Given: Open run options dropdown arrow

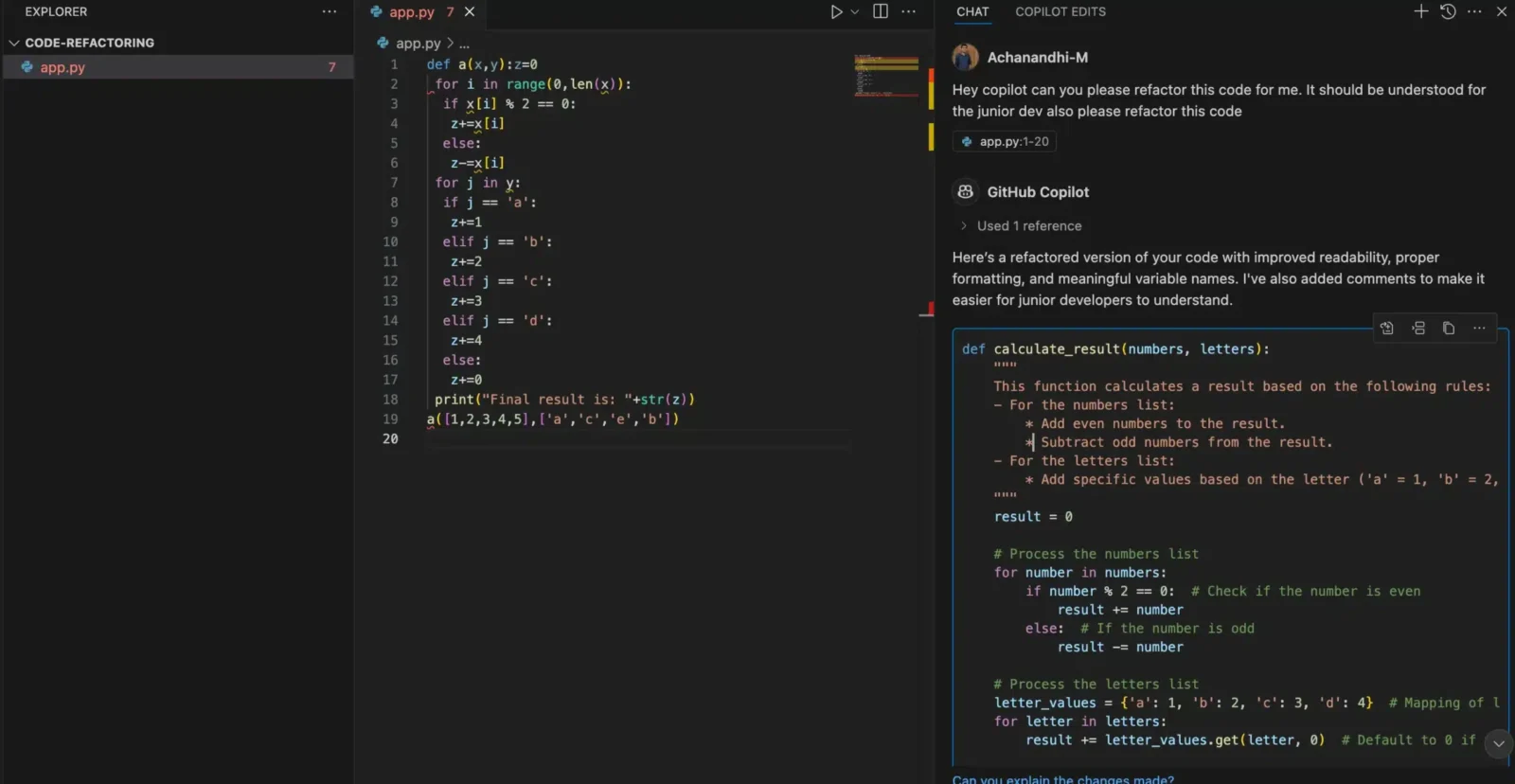Looking at the screenshot, I should pos(855,11).
